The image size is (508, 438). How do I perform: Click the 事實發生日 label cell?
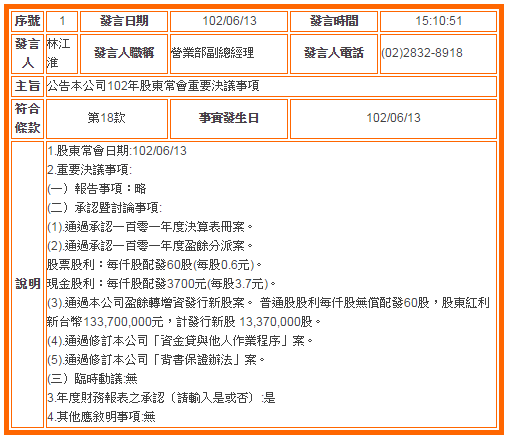229,119
